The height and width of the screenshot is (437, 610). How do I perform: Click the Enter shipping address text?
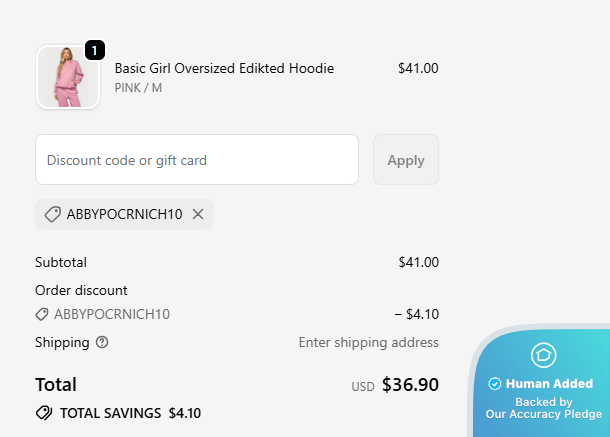click(368, 342)
